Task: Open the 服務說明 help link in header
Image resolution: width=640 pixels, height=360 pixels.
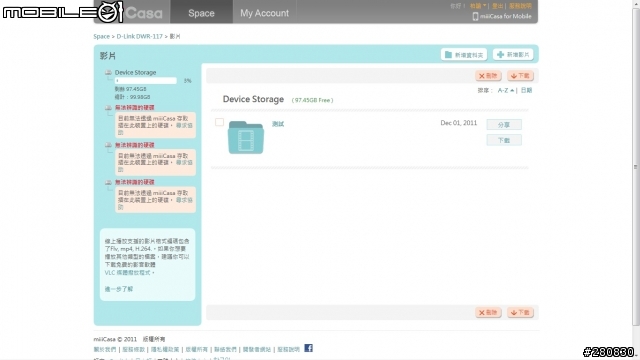Action: tap(520, 6)
